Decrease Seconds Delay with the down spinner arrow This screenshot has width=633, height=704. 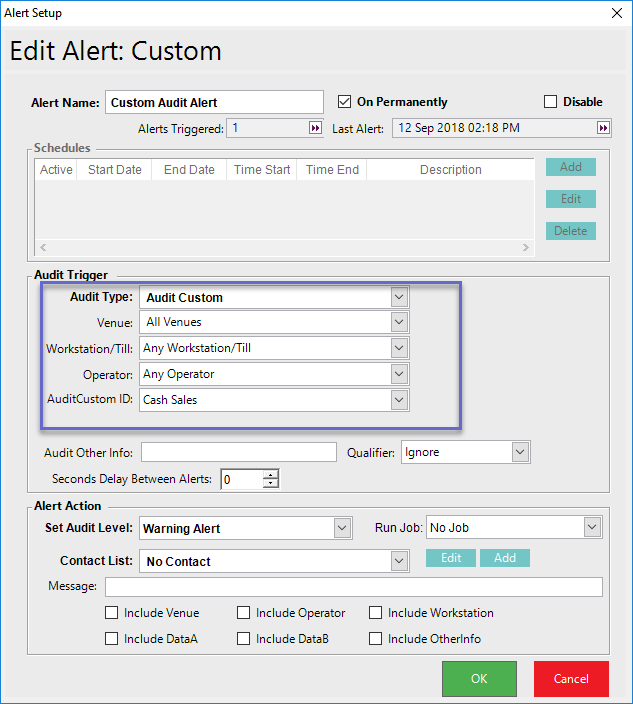[x=270, y=484]
